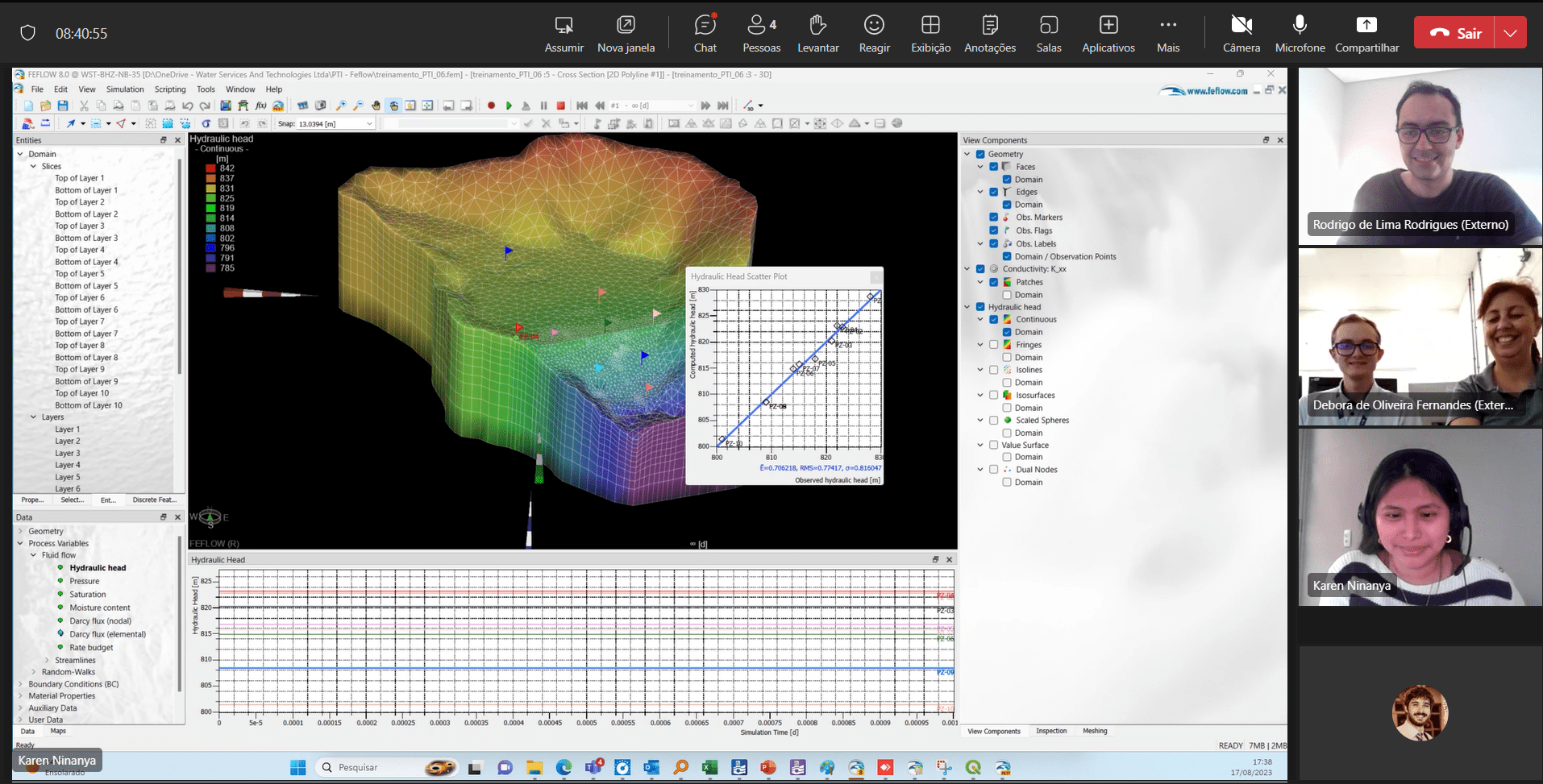The image size is (1543, 784).
Task: Collapse the Slices tree node
Action: tap(34, 167)
